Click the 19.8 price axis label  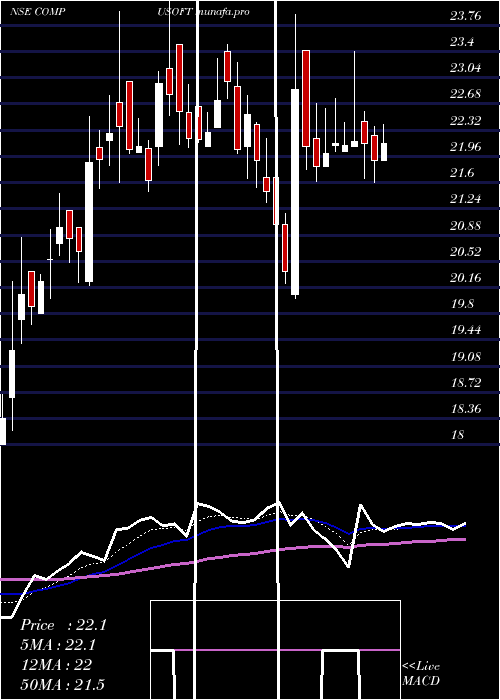pyautogui.click(x=462, y=304)
